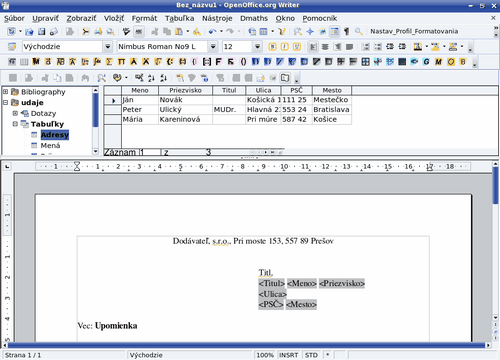Click the Insert table icon
Image resolution: width=500 pixels, height=360 pixels.
263,32
